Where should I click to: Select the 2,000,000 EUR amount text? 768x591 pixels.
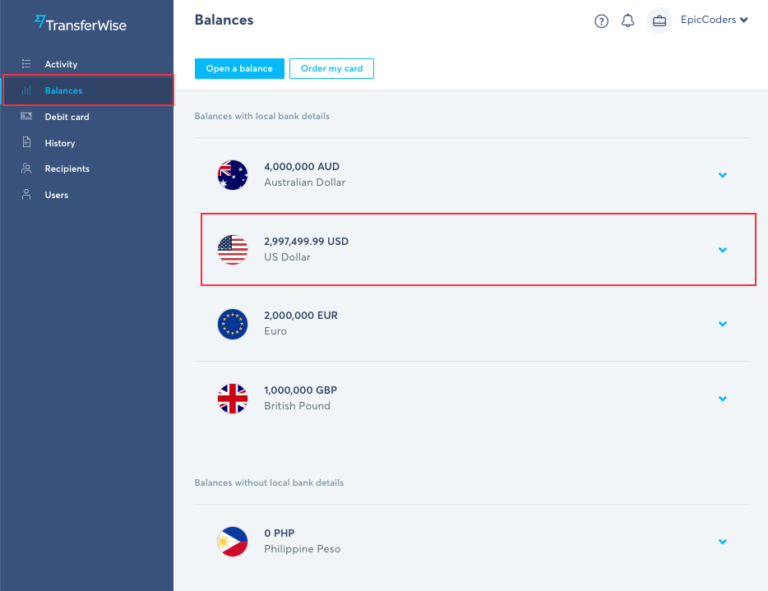click(x=301, y=315)
